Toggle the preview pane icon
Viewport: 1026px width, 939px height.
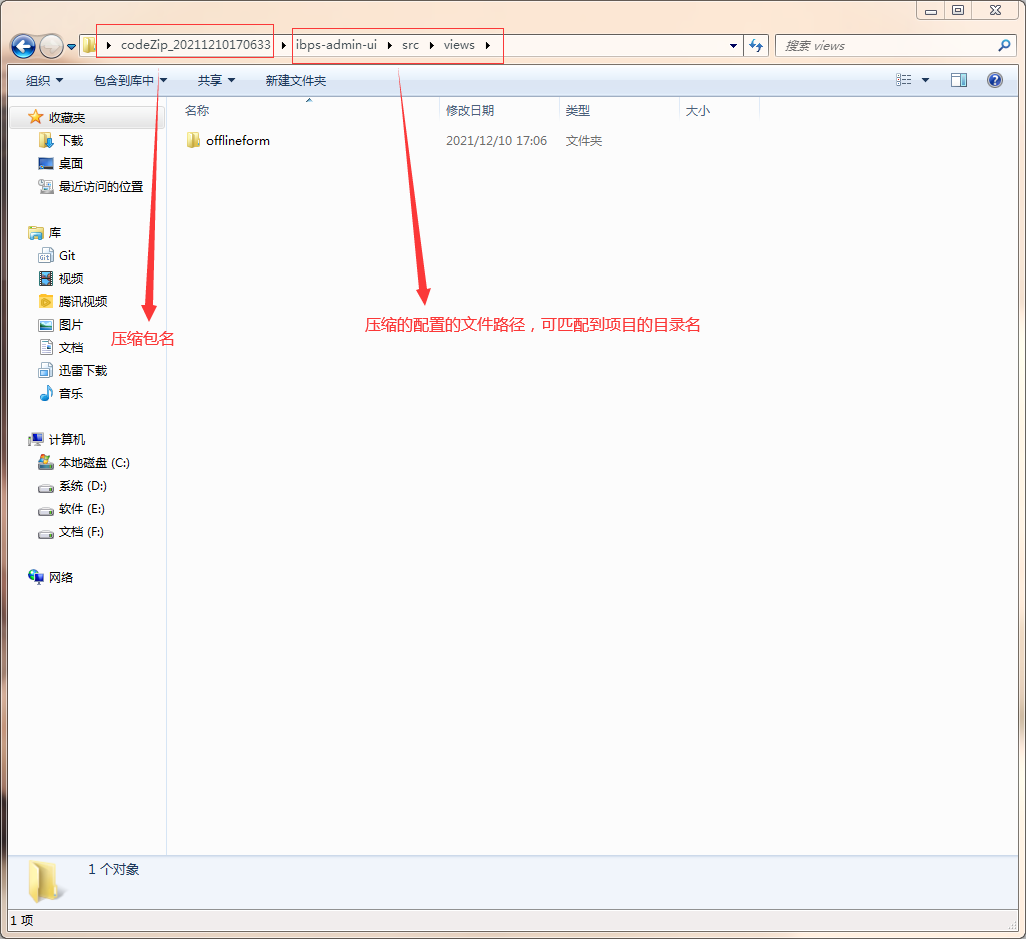pos(958,80)
